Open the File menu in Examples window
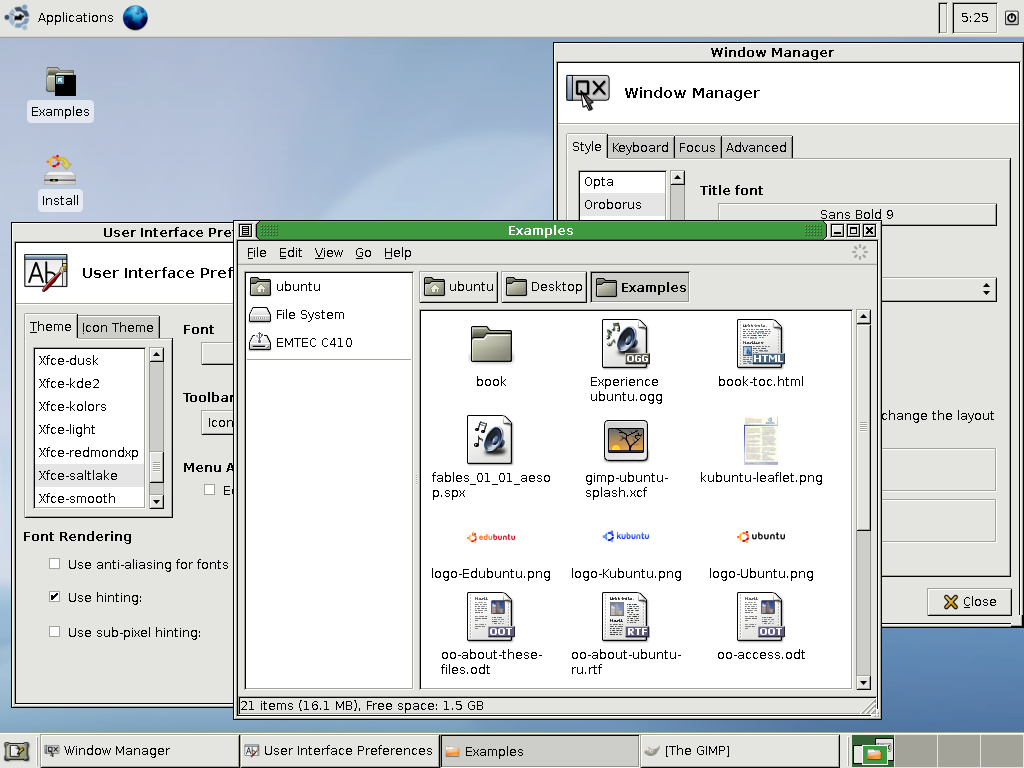This screenshot has width=1024, height=768. point(257,253)
